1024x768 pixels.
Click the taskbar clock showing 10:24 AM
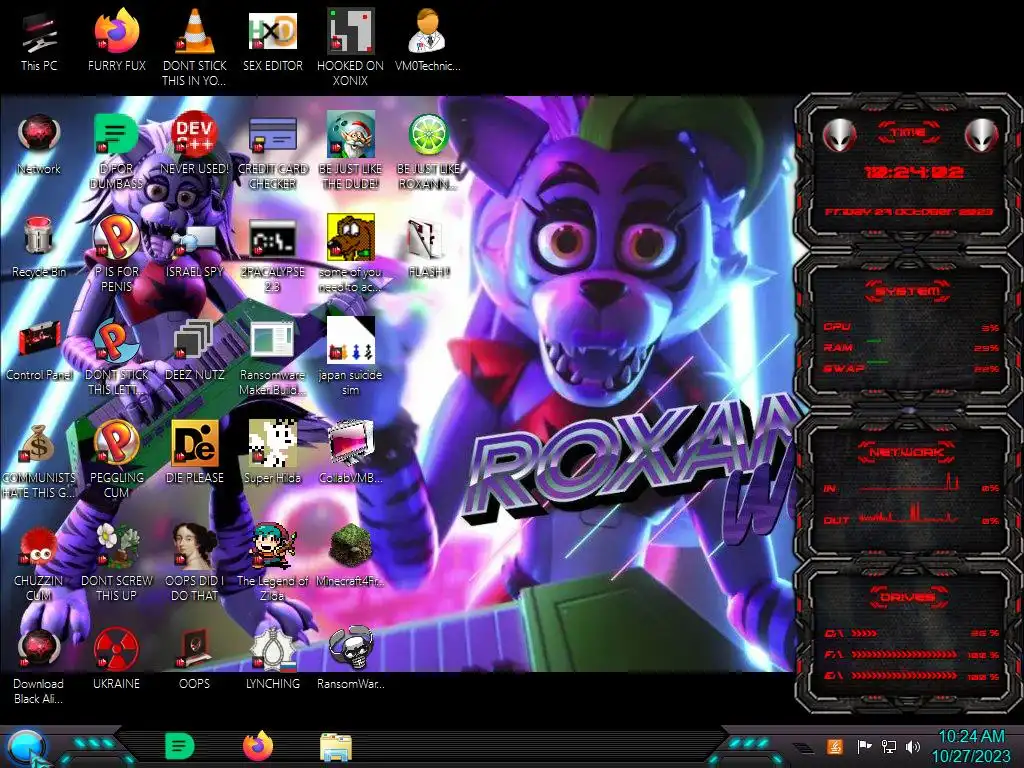[970, 746]
